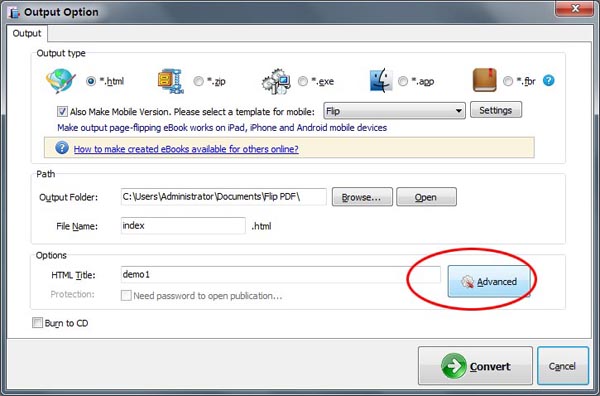
Task: Browse for an output folder
Action: point(362,197)
